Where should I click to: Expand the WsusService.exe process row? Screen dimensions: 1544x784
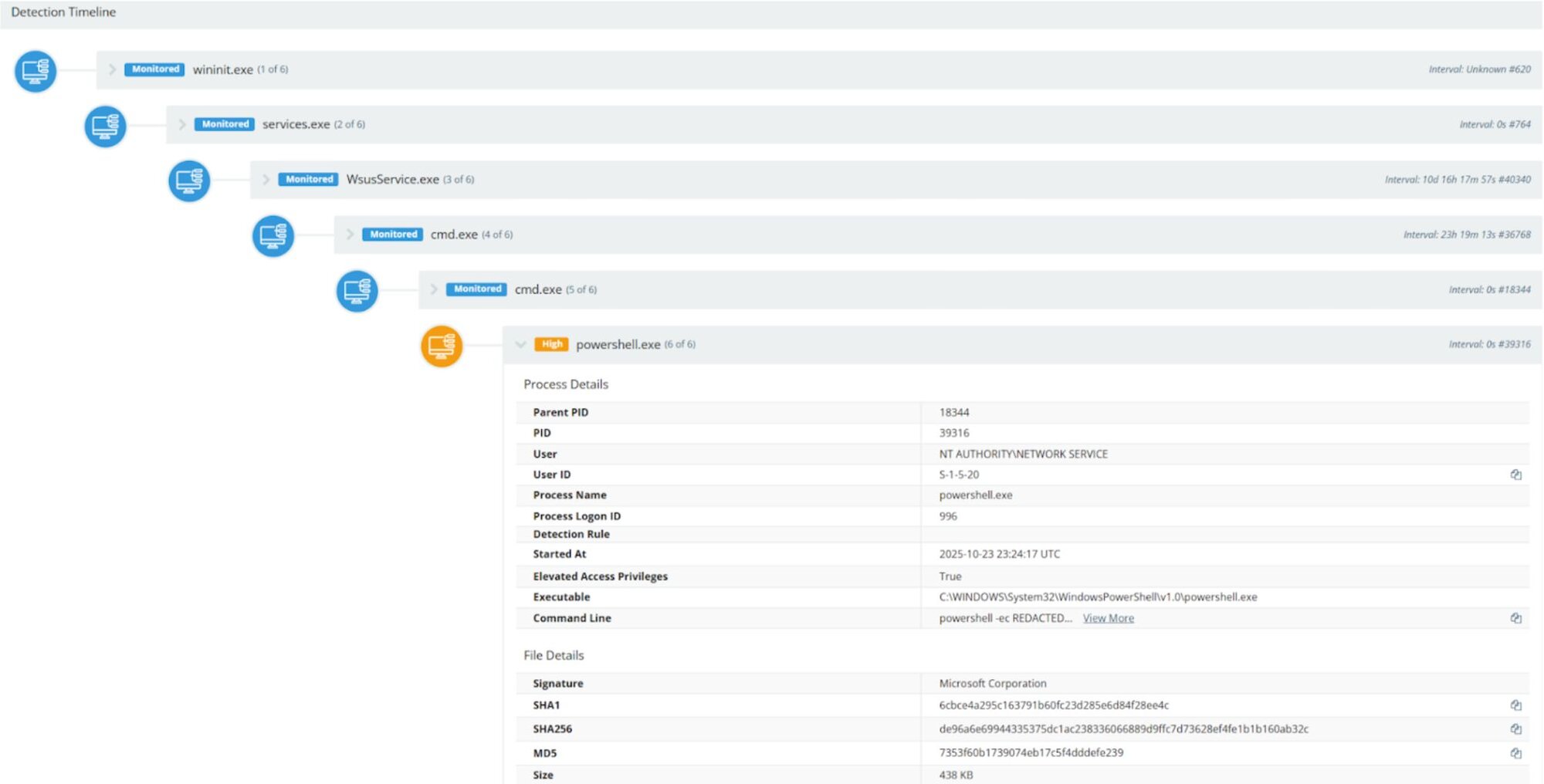(x=266, y=180)
